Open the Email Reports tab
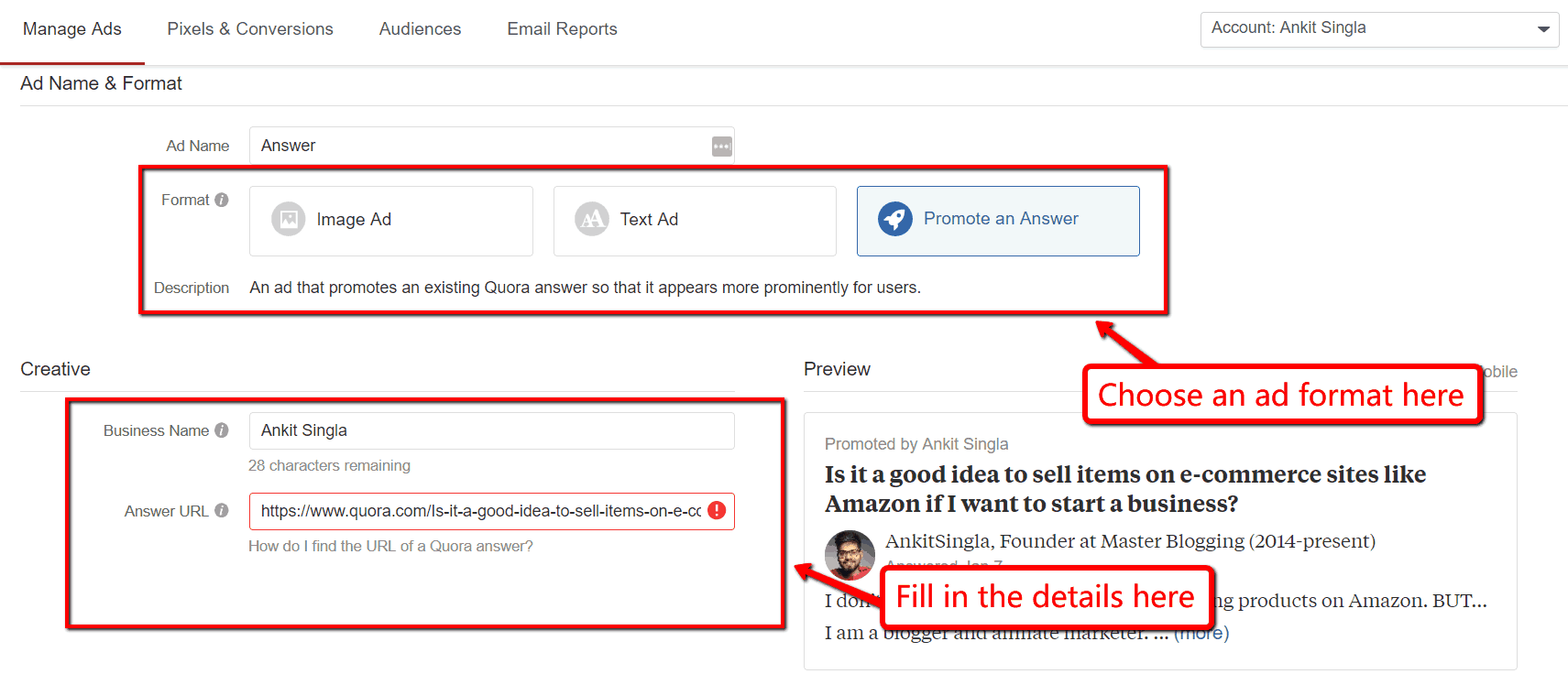Image resolution: width=1568 pixels, height=685 pixels. (x=562, y=29)
